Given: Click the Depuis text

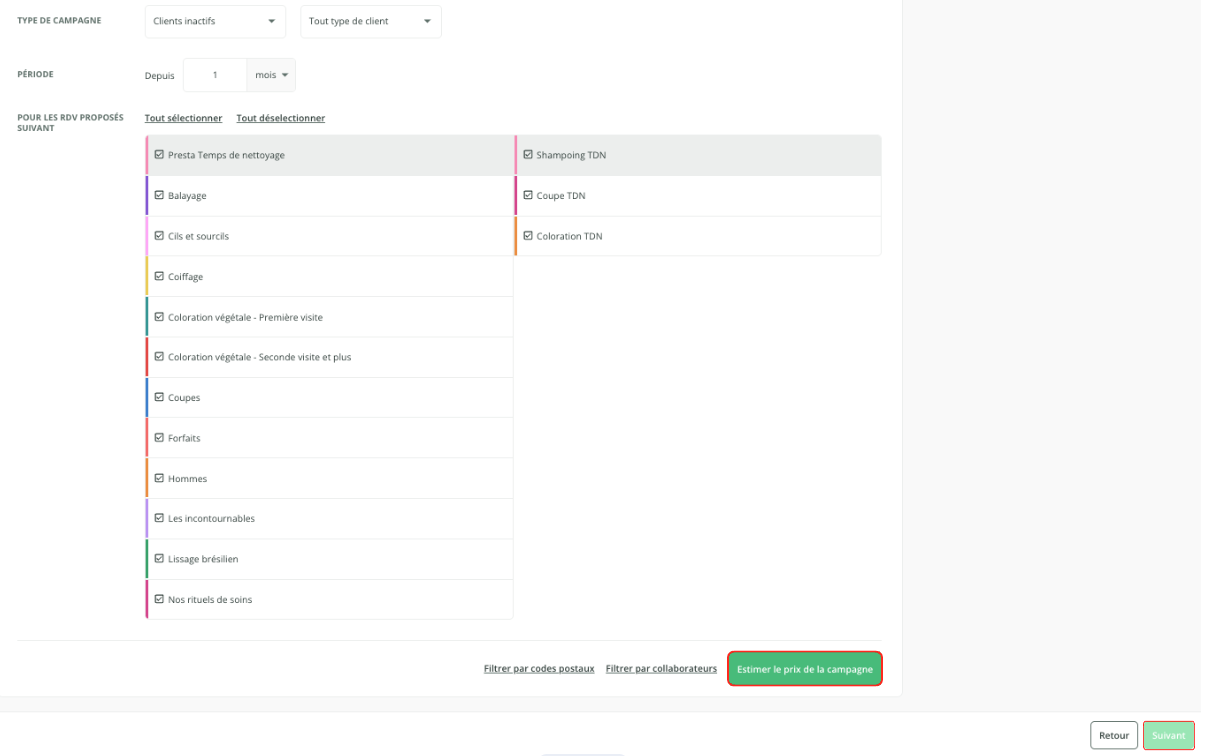Looking at the screenshot, I should (160, 76).
